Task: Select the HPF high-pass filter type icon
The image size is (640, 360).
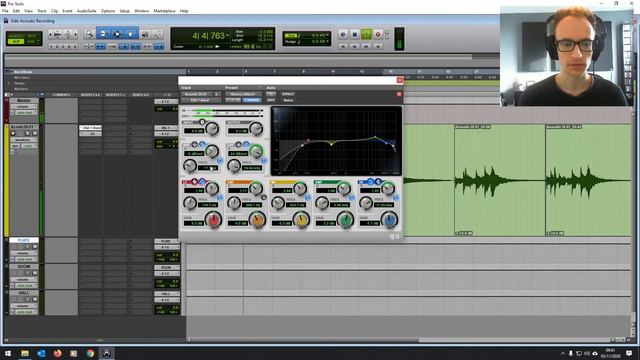Action: (x=202, y=144)
